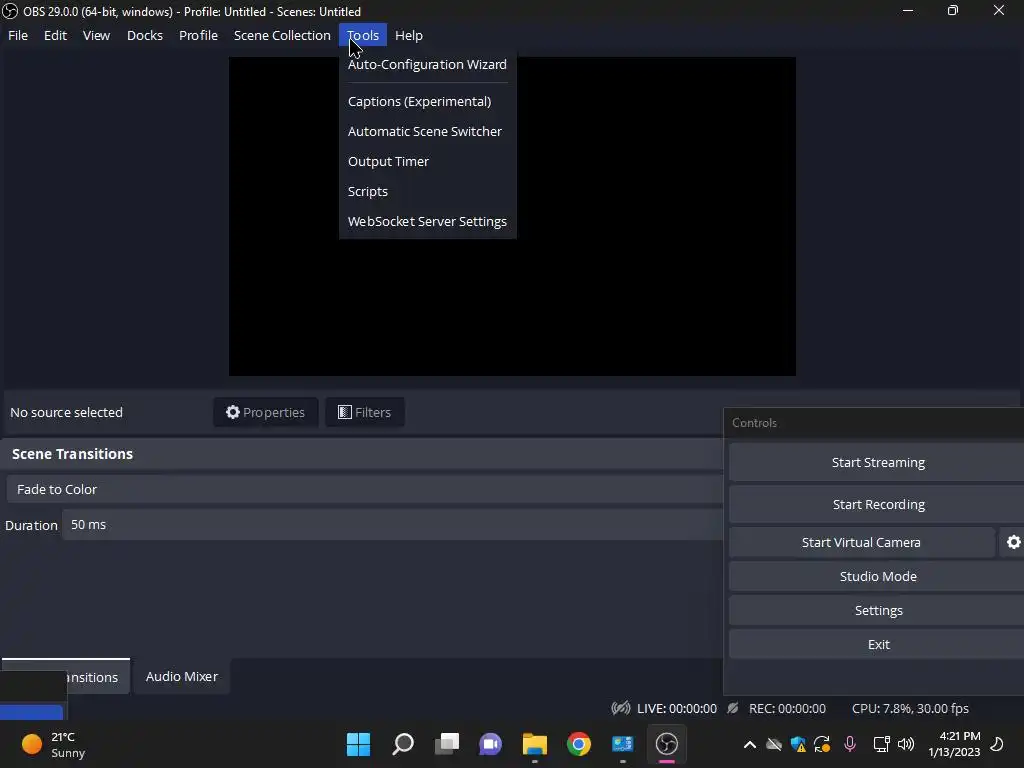This screenshot has width=1024, height=768.
Task: Open Settings from Controls dock
Action: click(878, 610)
